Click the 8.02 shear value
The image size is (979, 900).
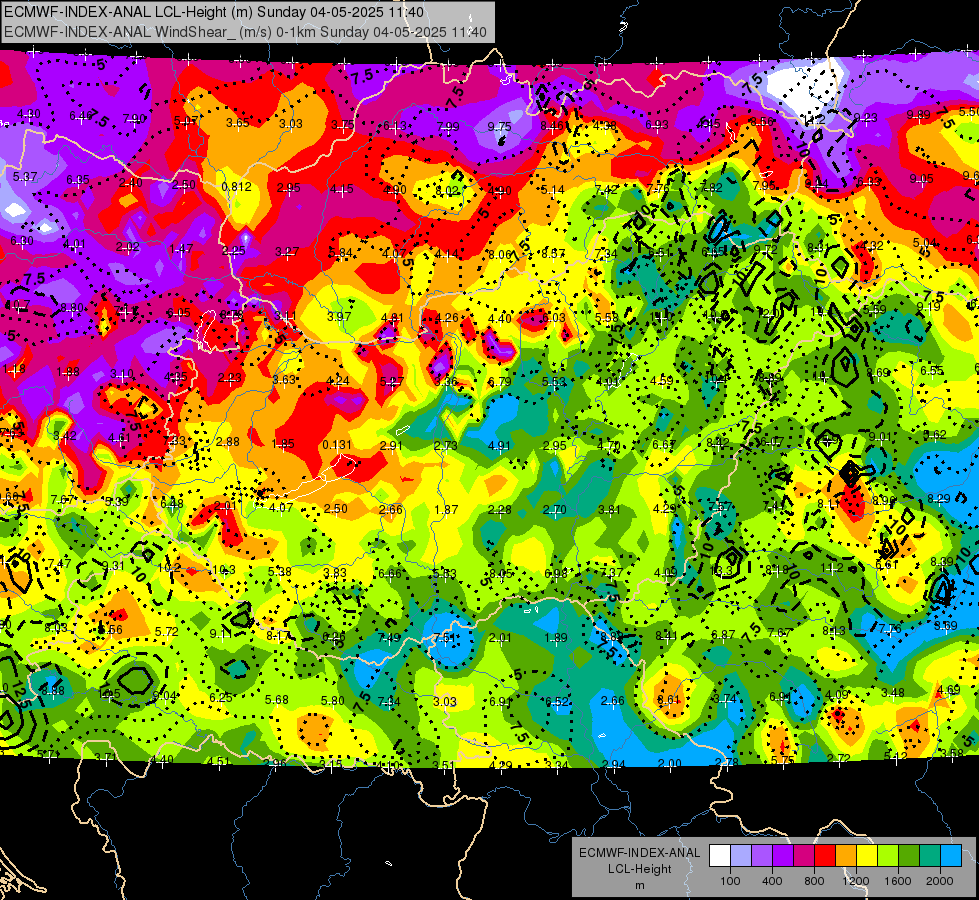(x=447, y=190)
